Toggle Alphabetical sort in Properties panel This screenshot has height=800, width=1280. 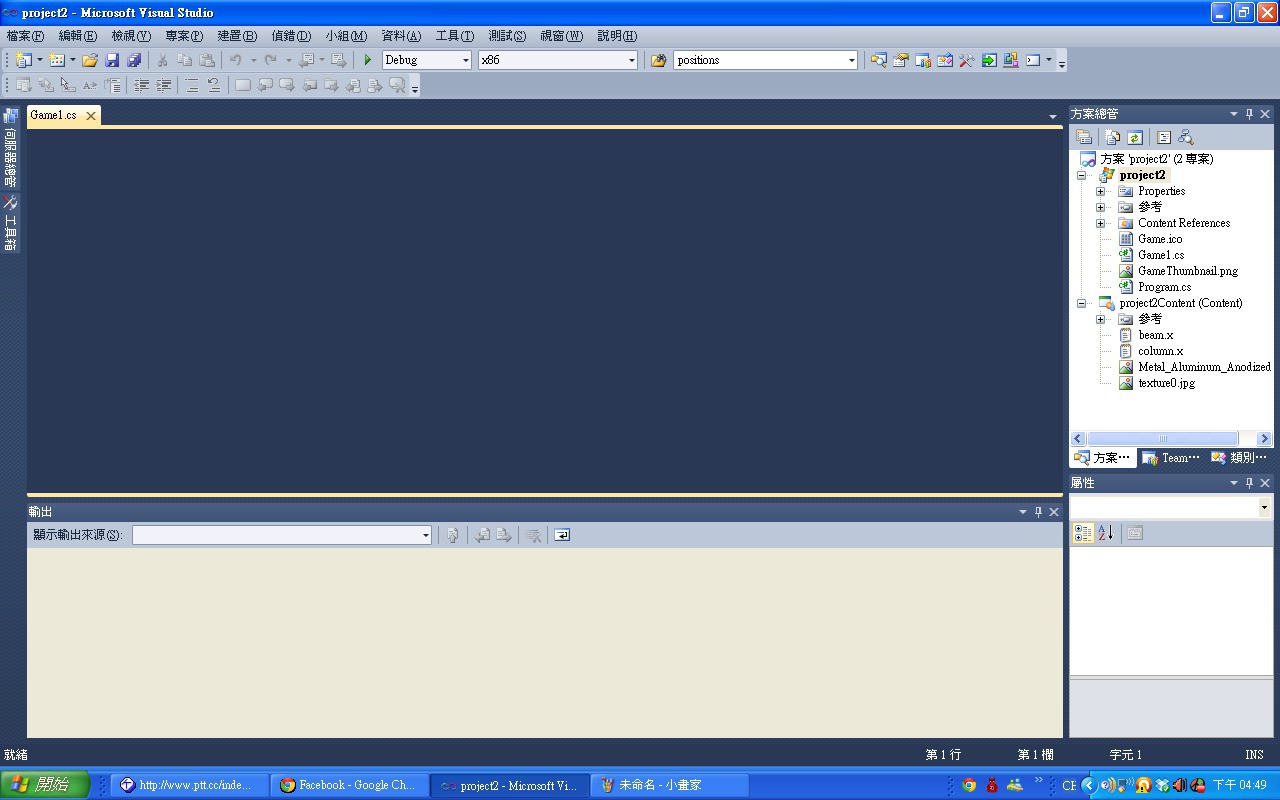[1105, 533]
